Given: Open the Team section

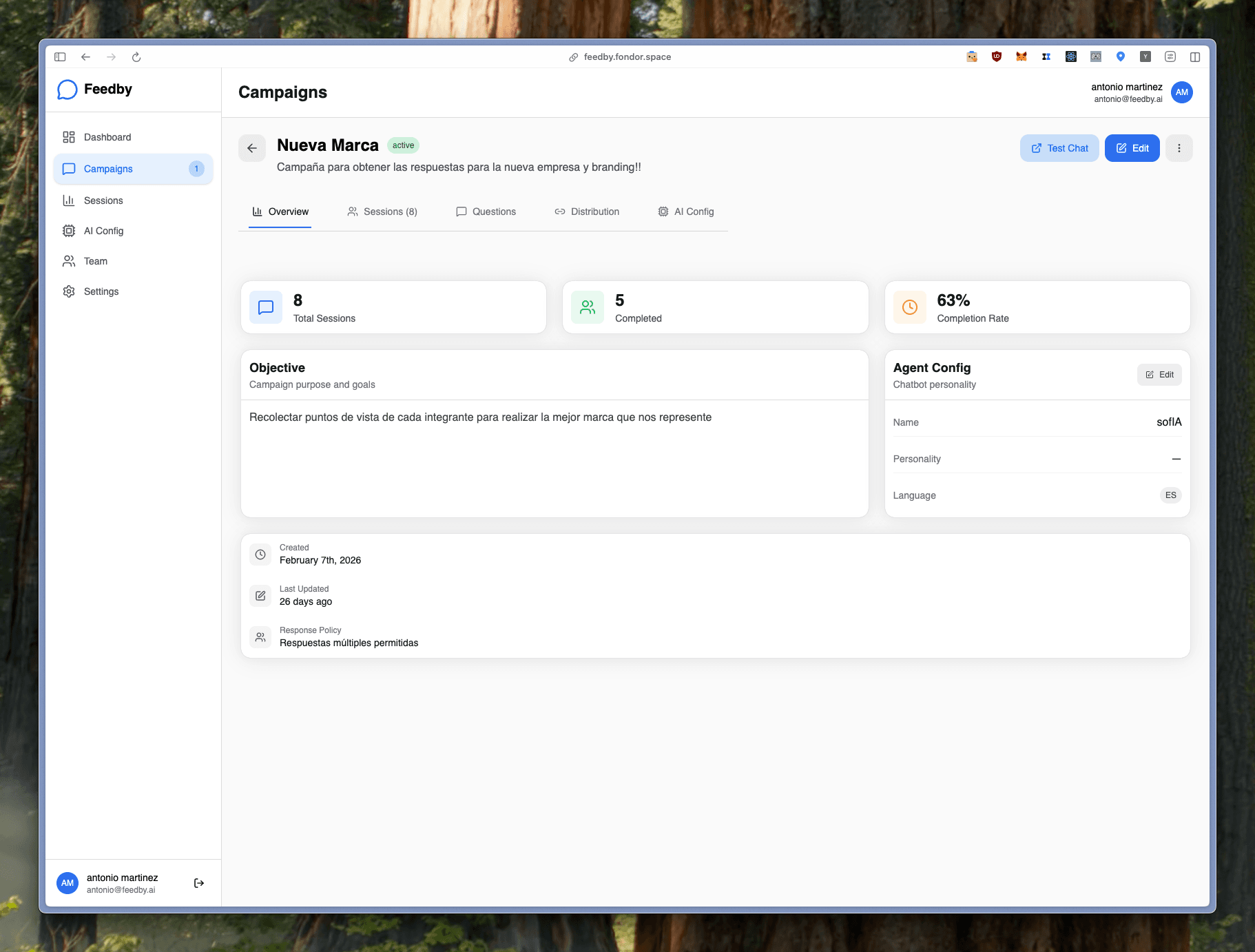Looking at the screenshot, I should coord(95,260).
